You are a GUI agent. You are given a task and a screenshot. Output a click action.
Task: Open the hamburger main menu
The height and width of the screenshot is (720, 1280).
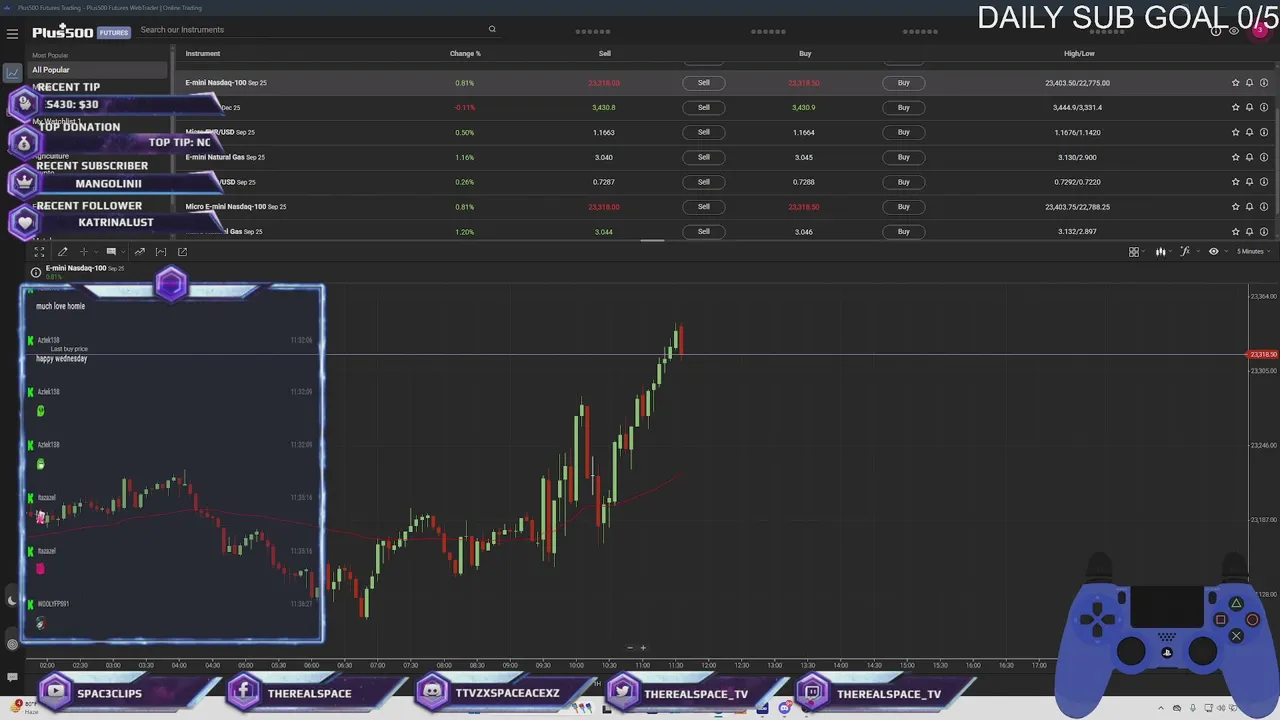coord(12,33)
